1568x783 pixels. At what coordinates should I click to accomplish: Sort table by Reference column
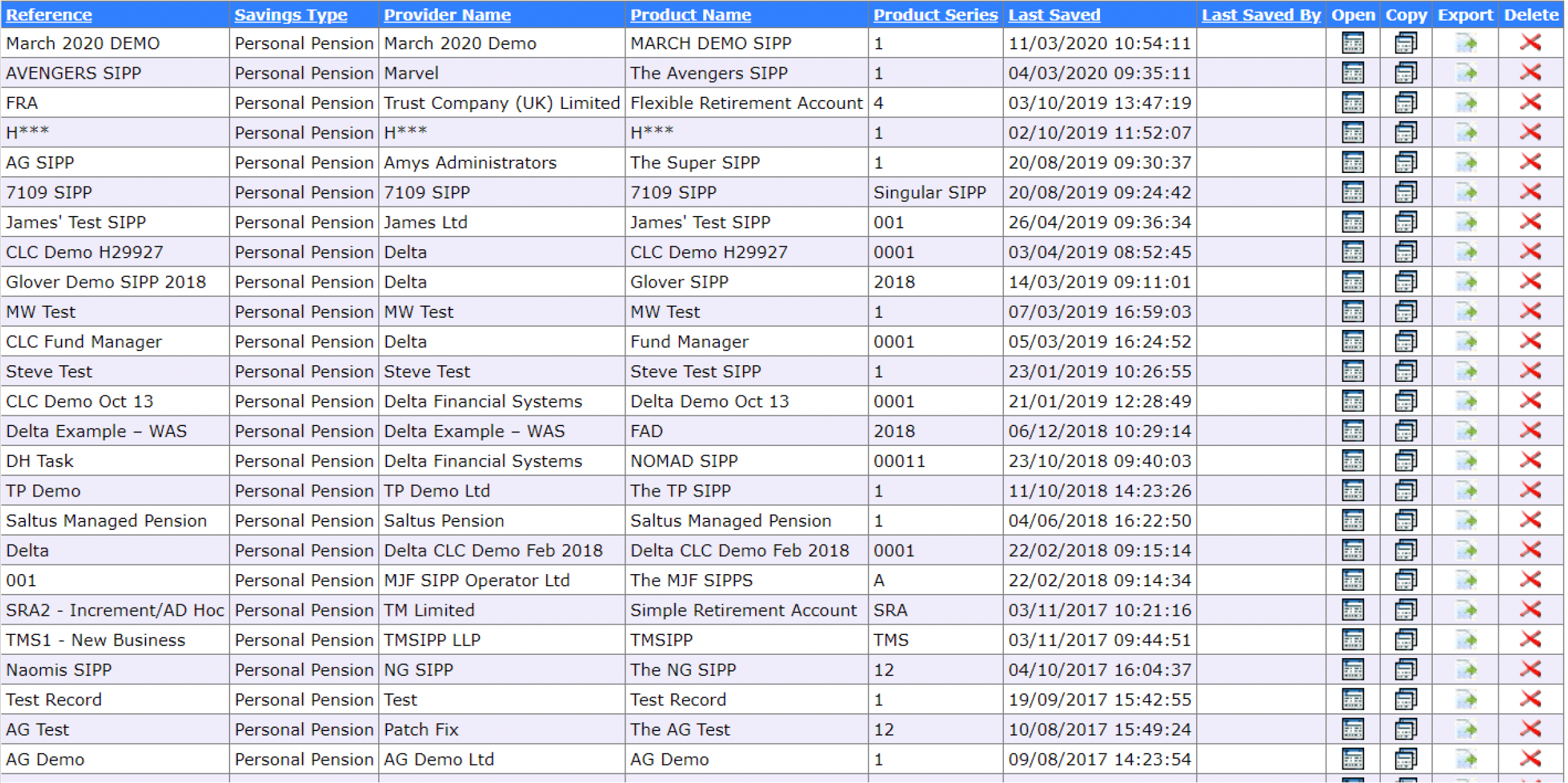49,15
